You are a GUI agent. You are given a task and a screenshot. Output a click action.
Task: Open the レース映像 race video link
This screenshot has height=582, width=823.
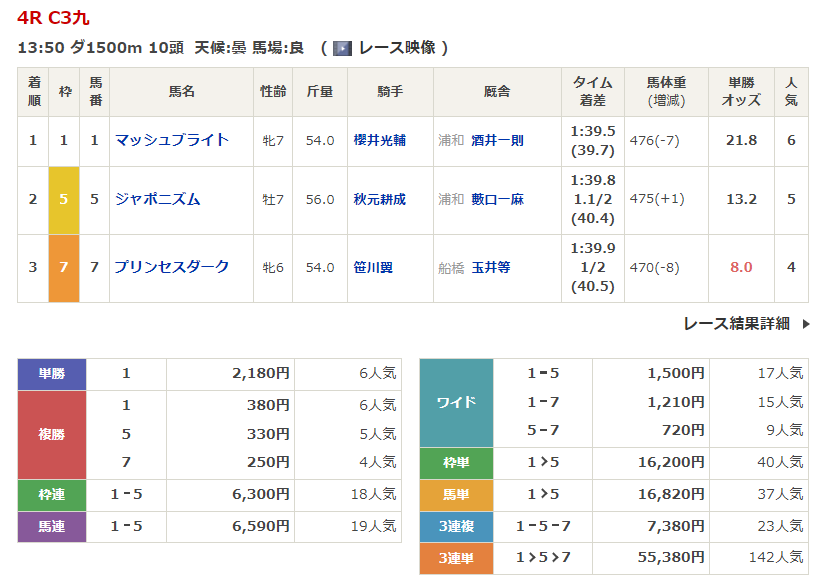coord(397,48)
